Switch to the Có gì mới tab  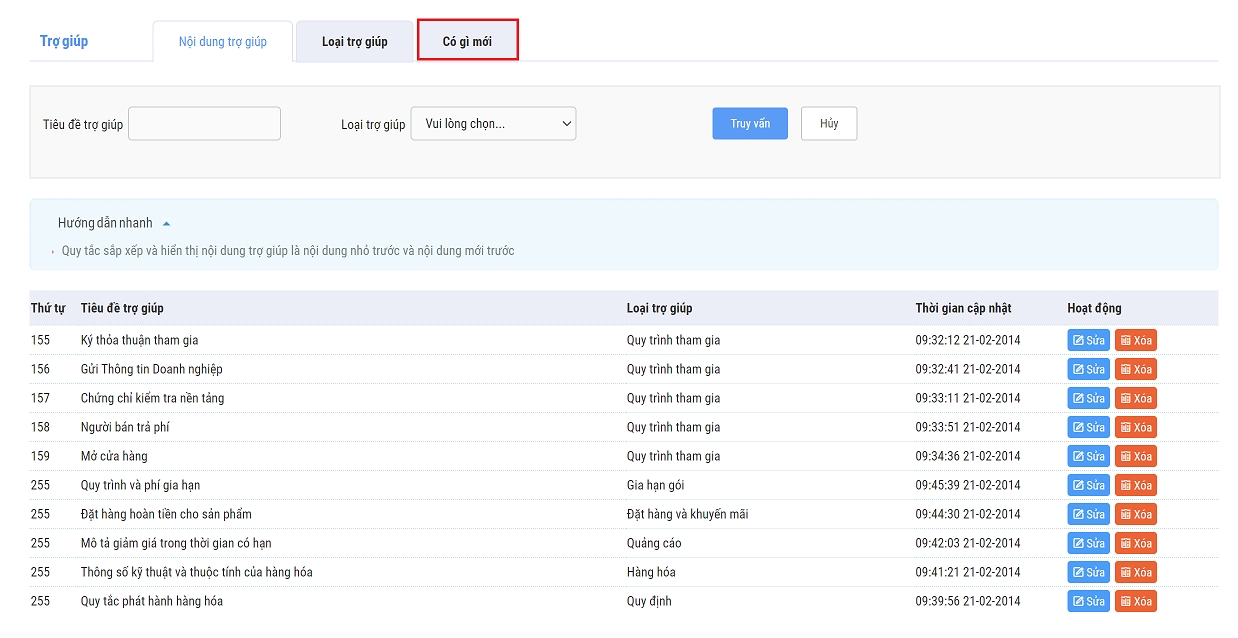[467, 42]
